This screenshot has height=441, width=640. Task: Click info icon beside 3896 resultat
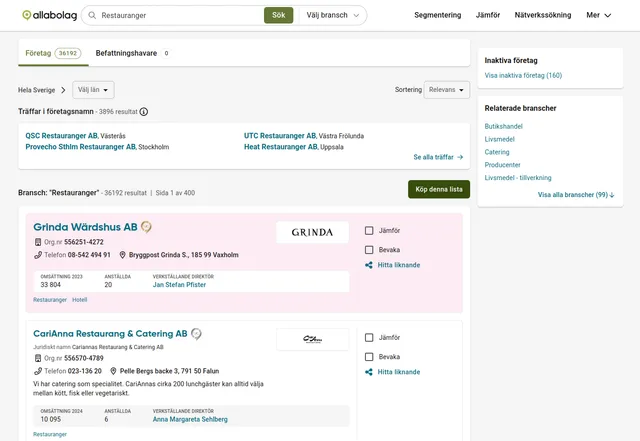[144, 112]
